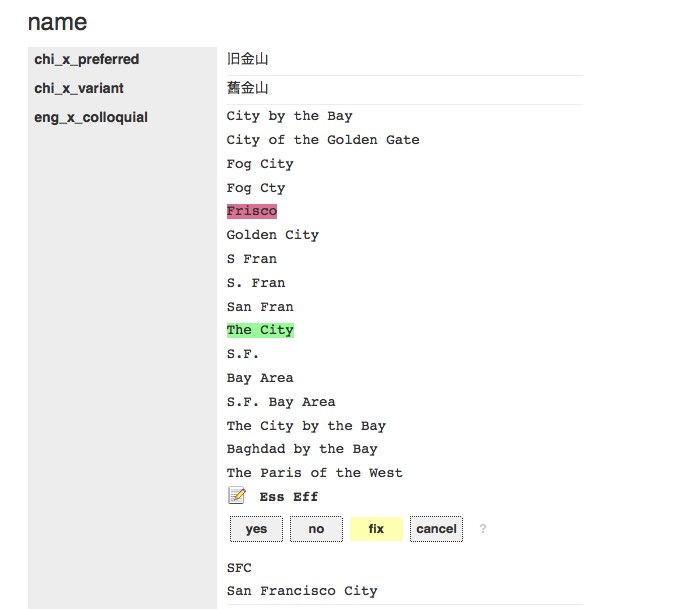Click the edit note icon beside Ess Eff
This screenshot has width=675, height=609.
[237, 496]
